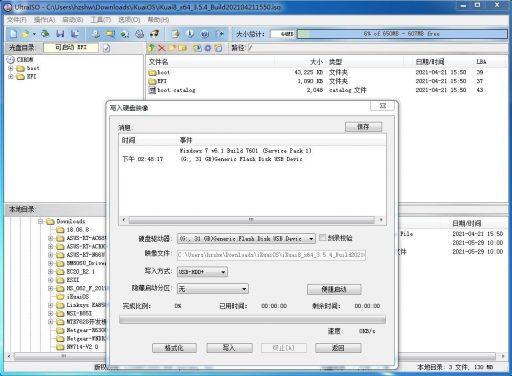Click the size total capacity bar
The width and height of the screenshot is (512, 376).
402,34
